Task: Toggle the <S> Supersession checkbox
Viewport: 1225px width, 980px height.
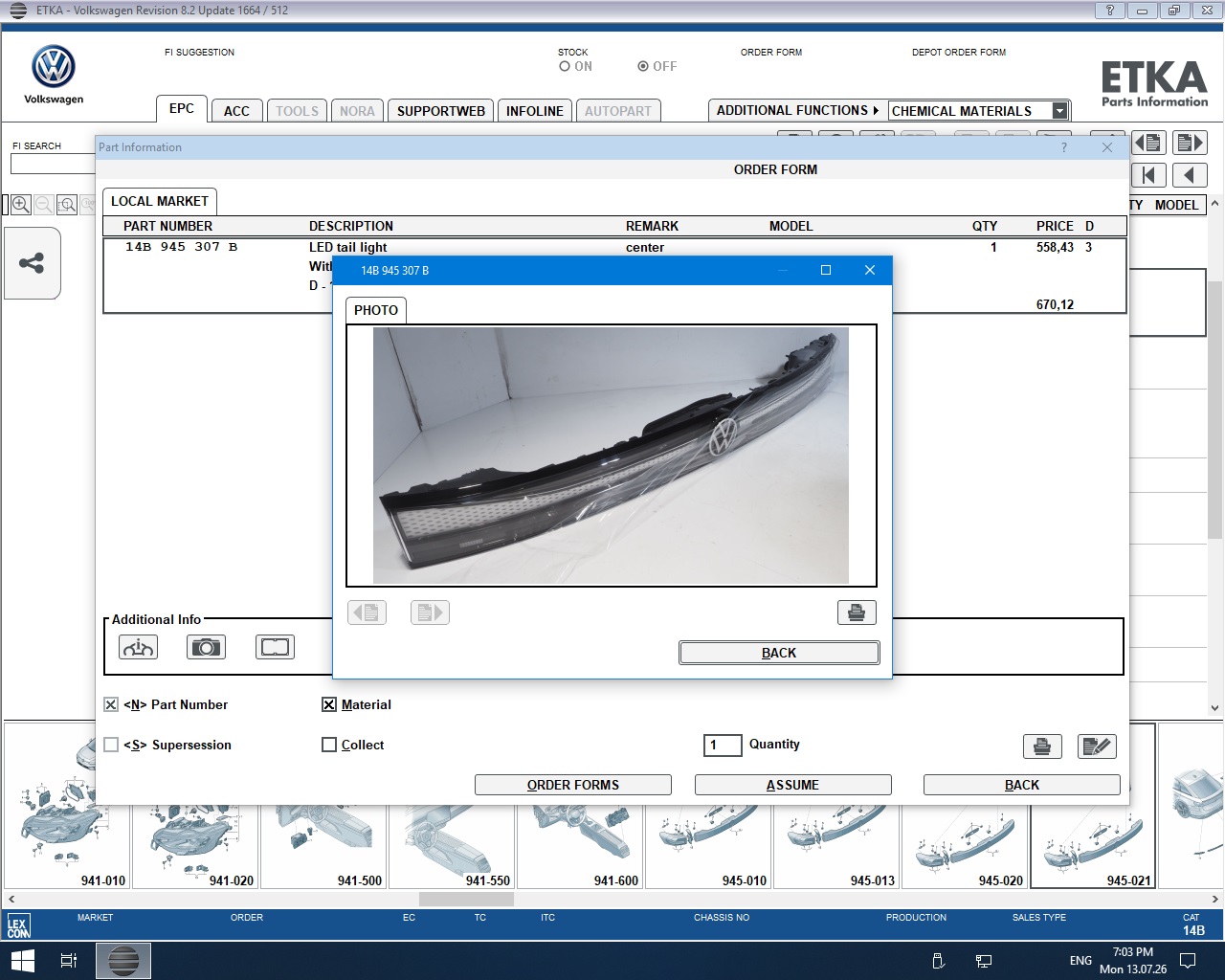Action: coord(111,745)
